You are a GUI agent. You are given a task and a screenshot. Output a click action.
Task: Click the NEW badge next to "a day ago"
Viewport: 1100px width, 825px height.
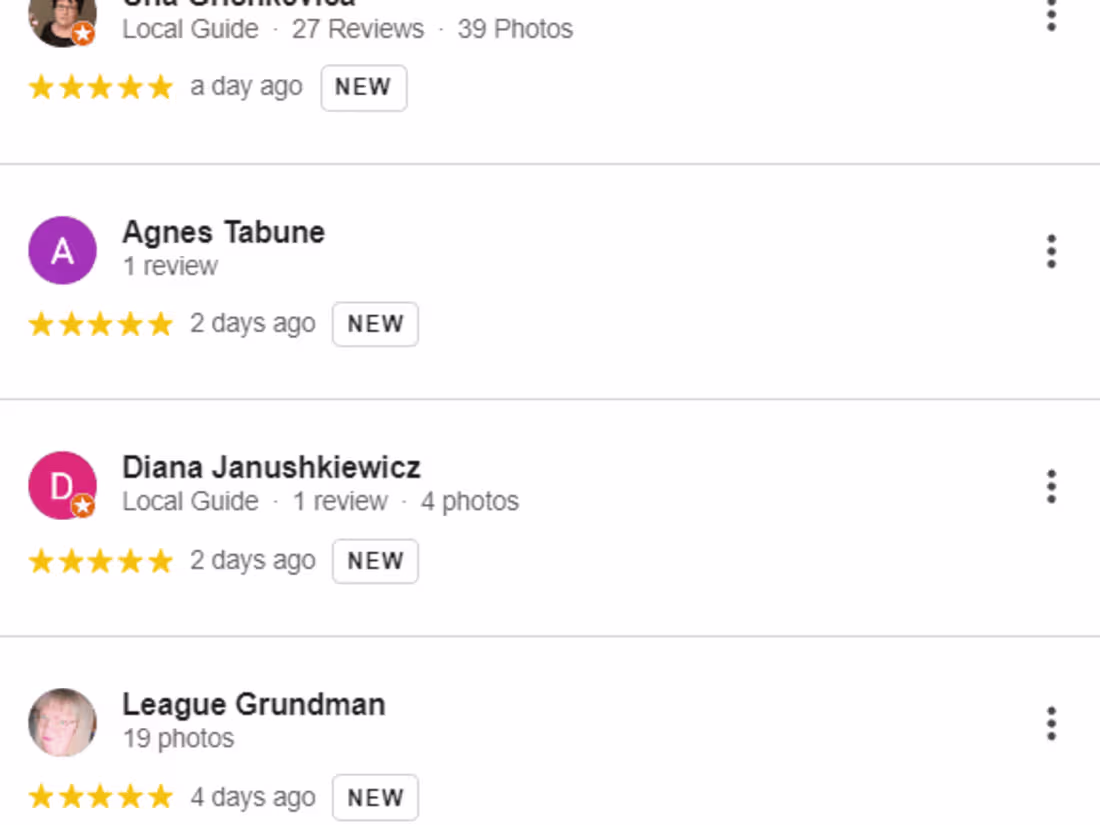[363, 88]
